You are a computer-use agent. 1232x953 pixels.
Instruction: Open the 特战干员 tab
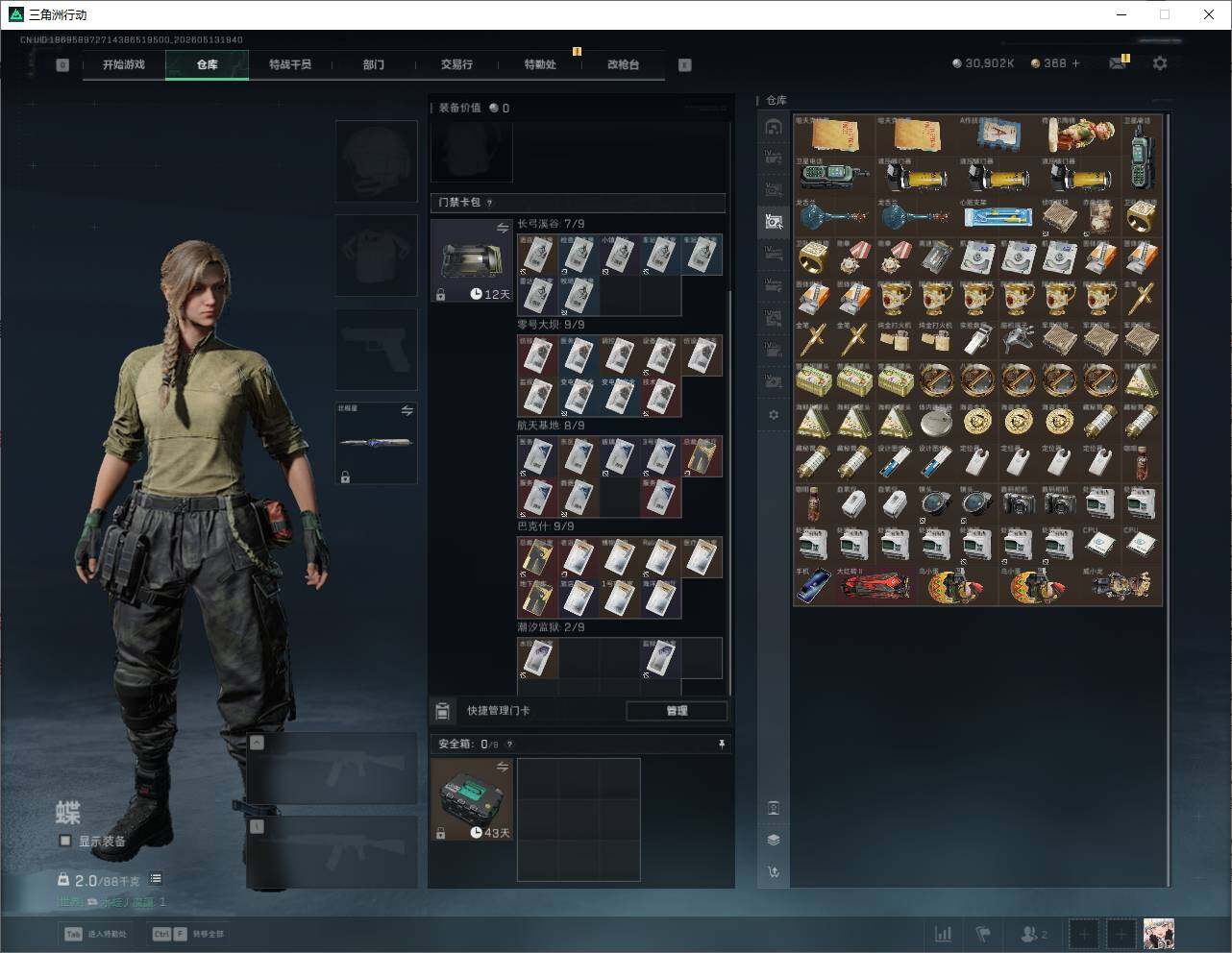click(290, 64)
